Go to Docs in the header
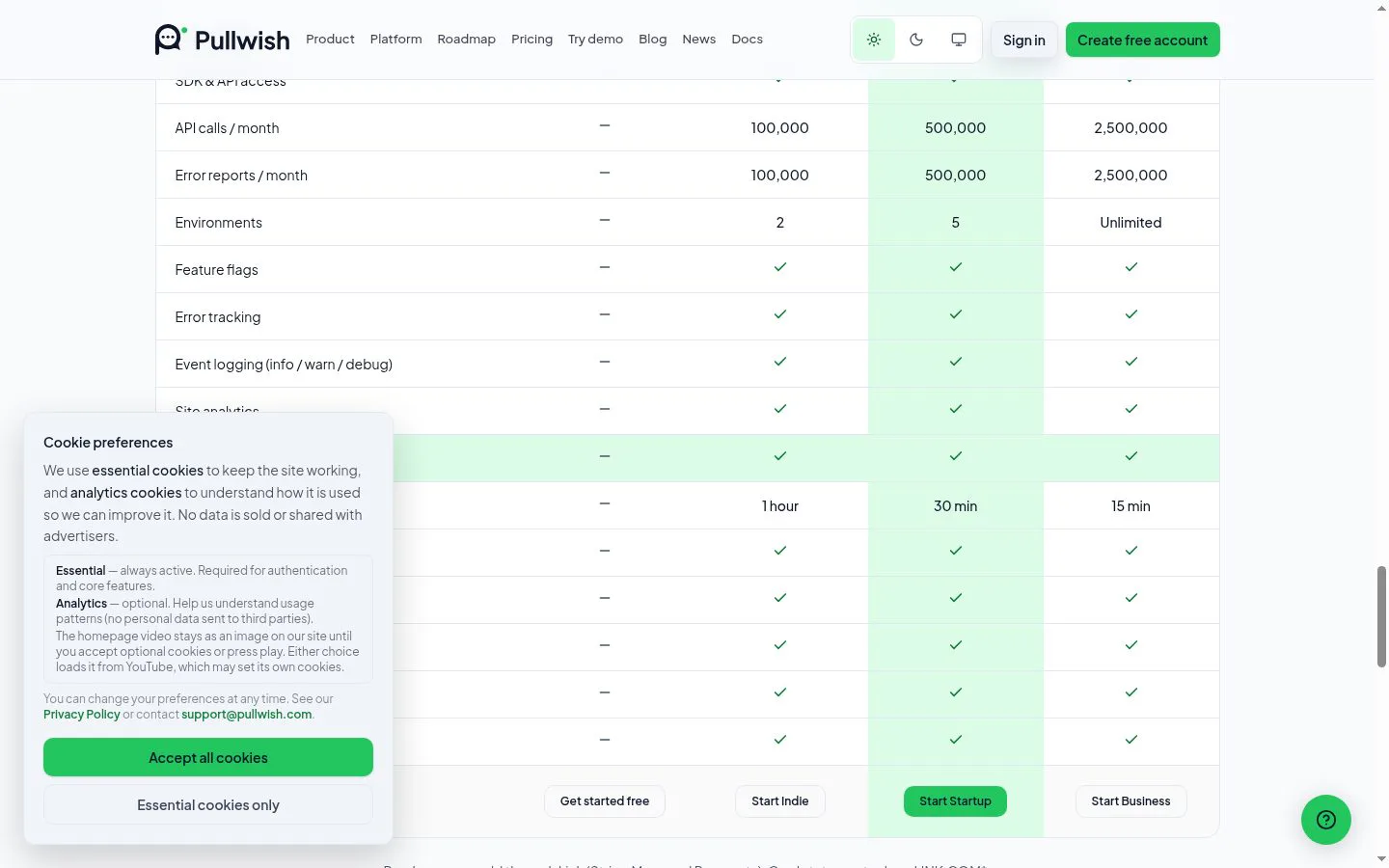Viewport: 1389px width, 868px height. click(x=748, y=40)
